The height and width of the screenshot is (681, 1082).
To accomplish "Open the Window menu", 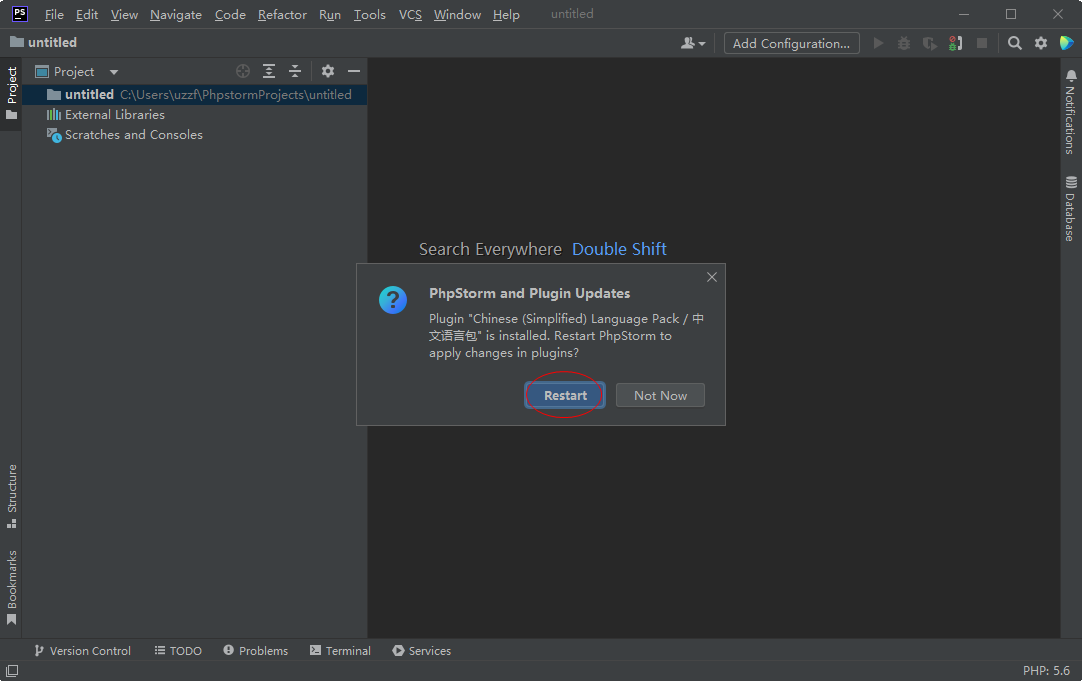I will pyautogui.click(x=457, y=14).
